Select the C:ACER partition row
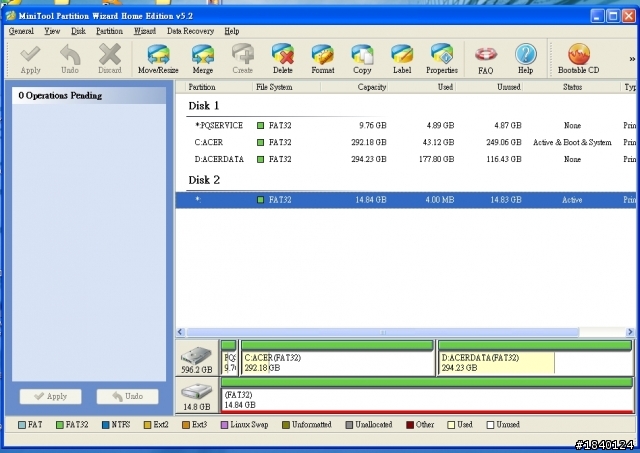The height and width of the screenshot is (453, 640). (x=406, y=142)
